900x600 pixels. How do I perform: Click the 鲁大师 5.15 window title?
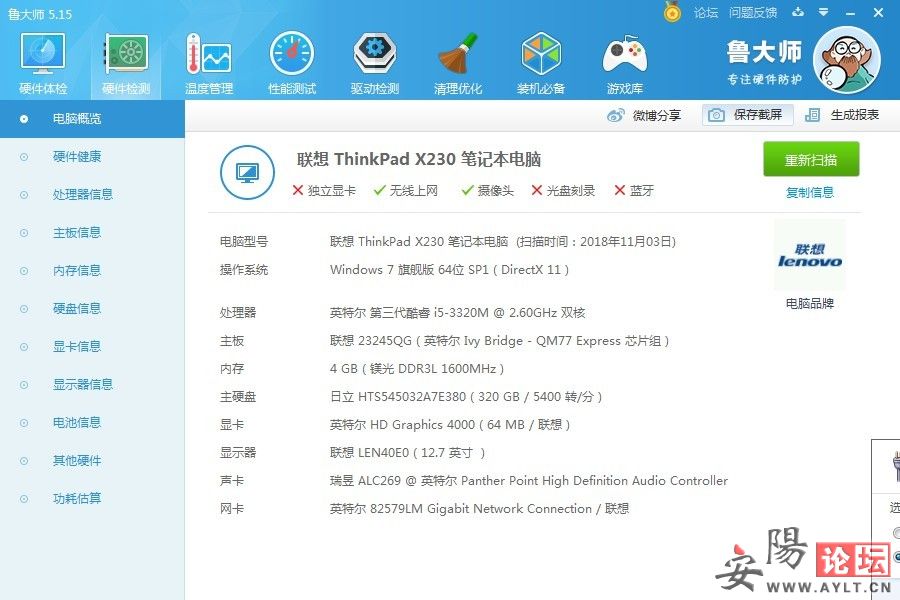point(40,14)
